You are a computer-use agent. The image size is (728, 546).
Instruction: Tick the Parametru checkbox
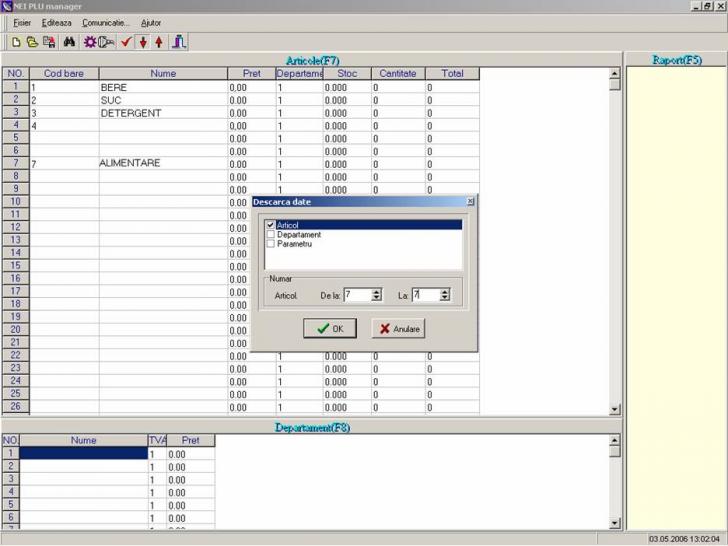tap(271, 243)
